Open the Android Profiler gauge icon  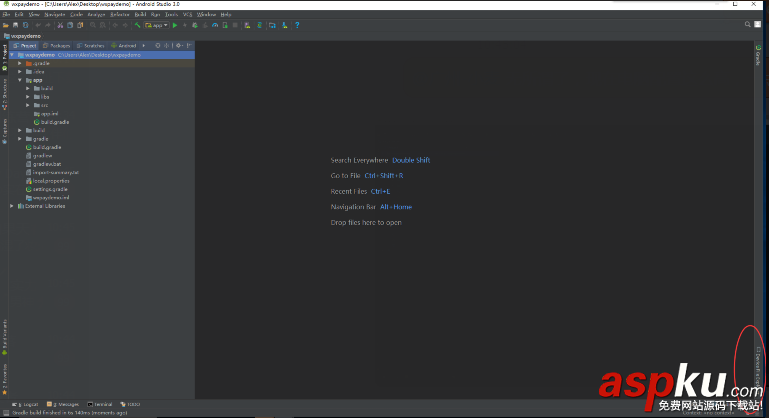tap(215, 25)
